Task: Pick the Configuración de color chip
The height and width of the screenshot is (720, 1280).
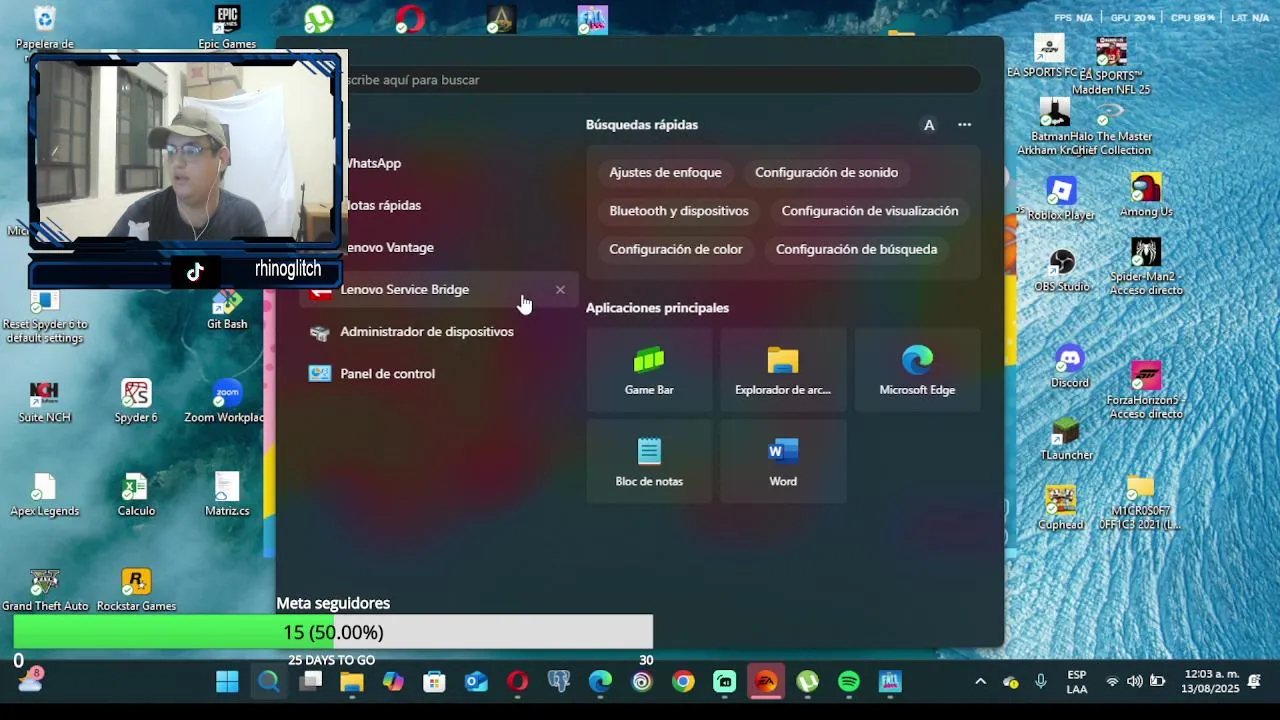Action: pyautogui.click(x=676, y=249)
